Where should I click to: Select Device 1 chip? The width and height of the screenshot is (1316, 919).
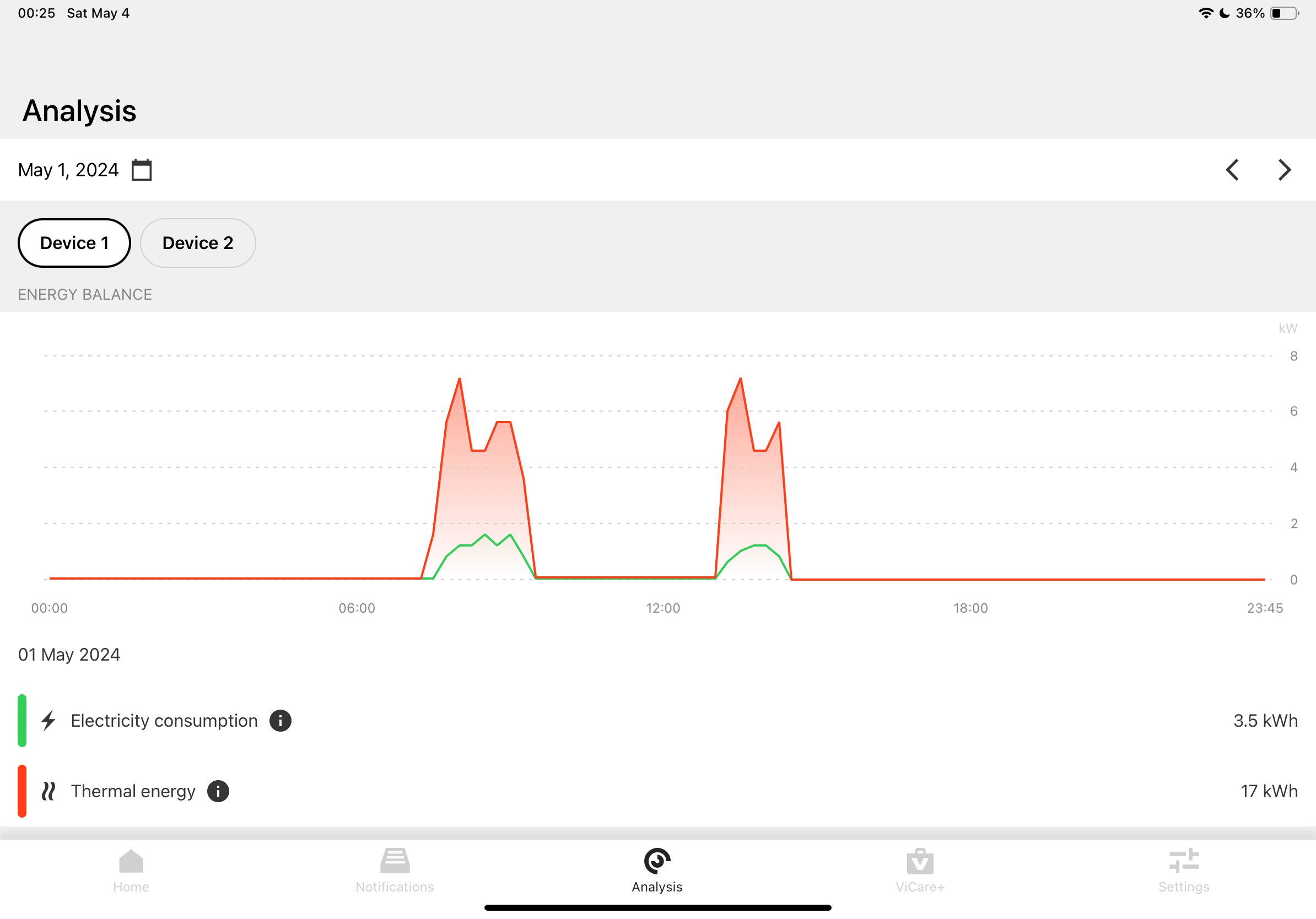[x=74, y=243]
